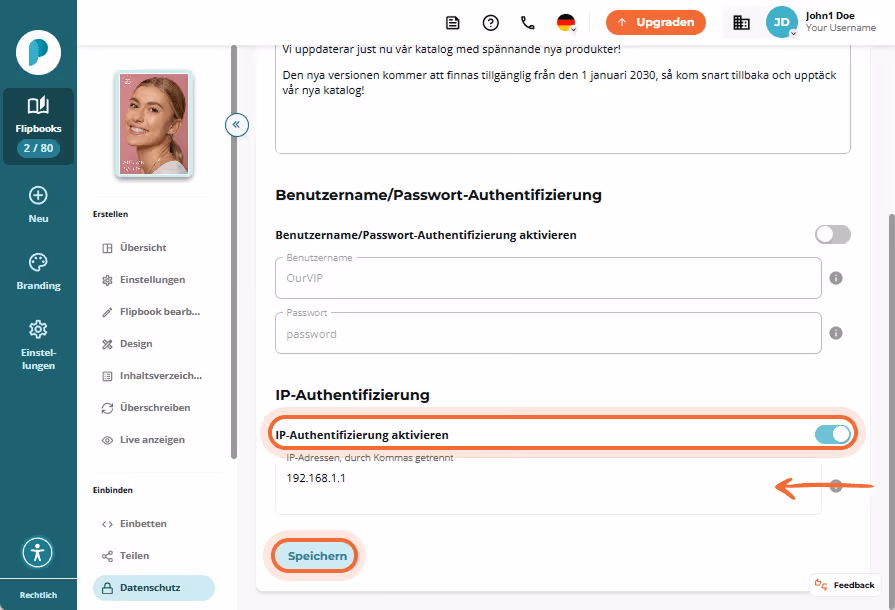895x610 pixels.
Task: Click the Upgraden button
Action: coord(655,22)
